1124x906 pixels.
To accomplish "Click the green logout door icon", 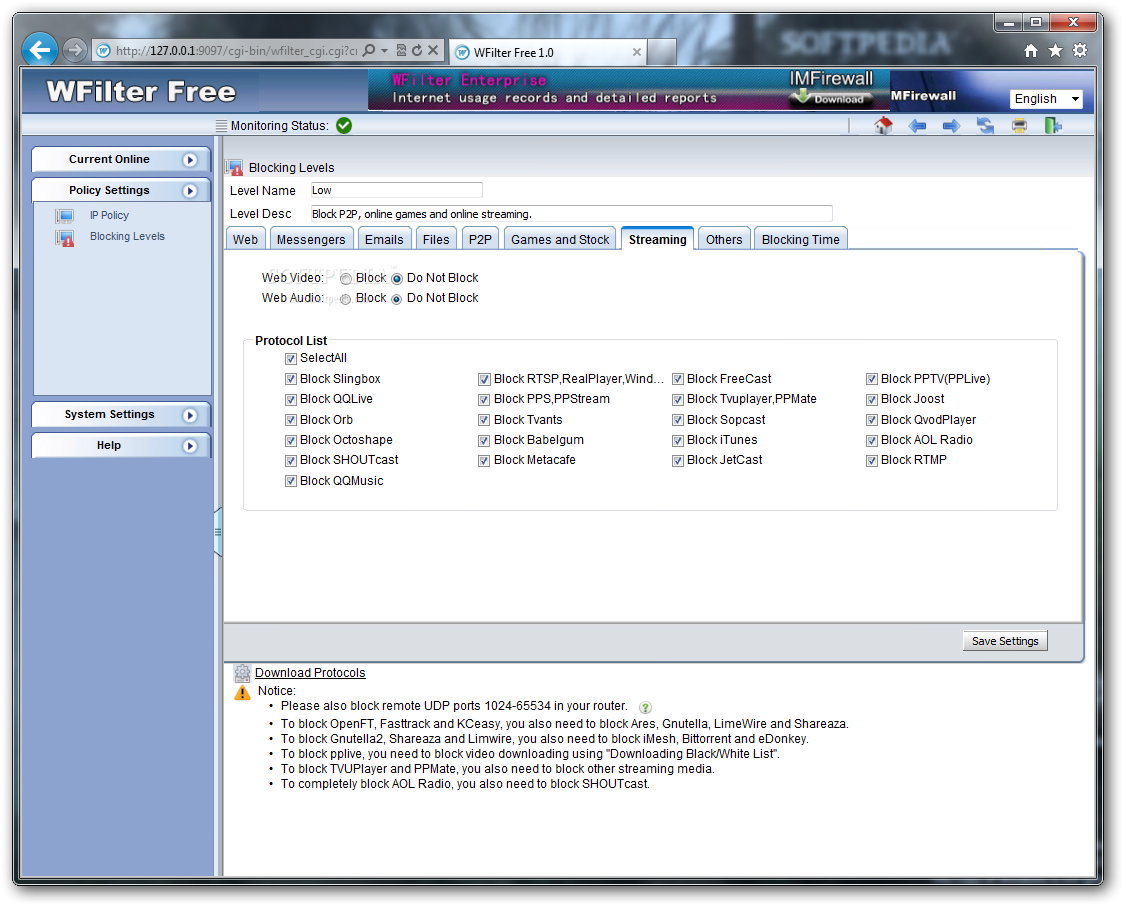I will click(x=1052, y=126).
